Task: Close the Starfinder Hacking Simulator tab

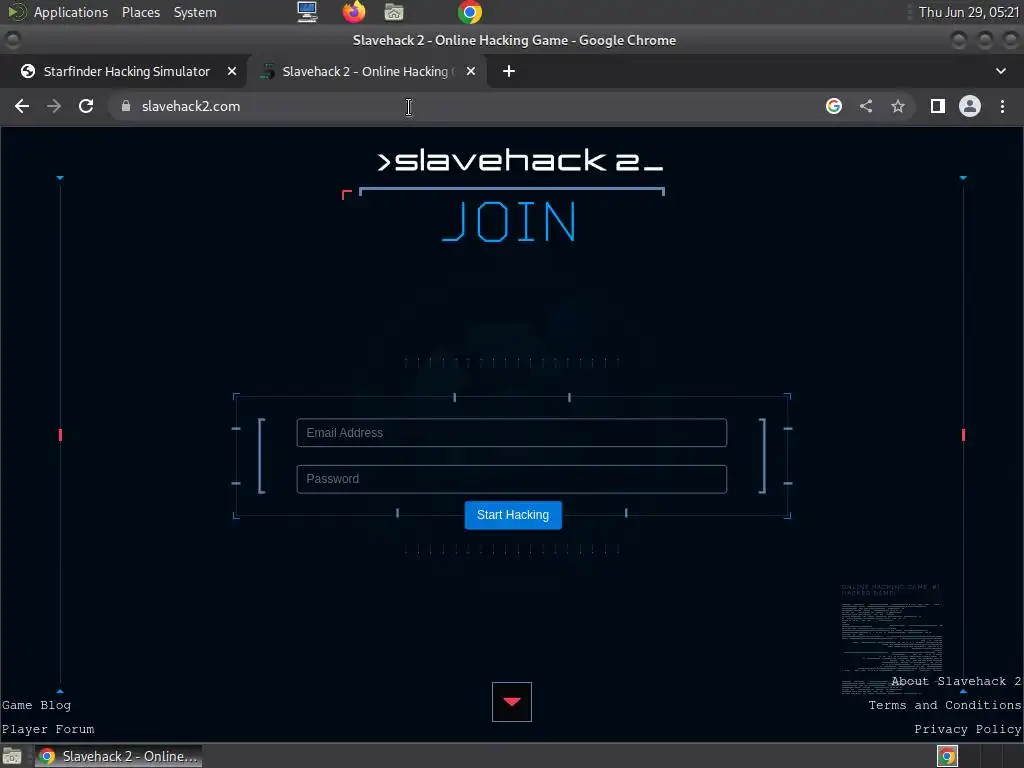Action: click(x=232, y=71)
